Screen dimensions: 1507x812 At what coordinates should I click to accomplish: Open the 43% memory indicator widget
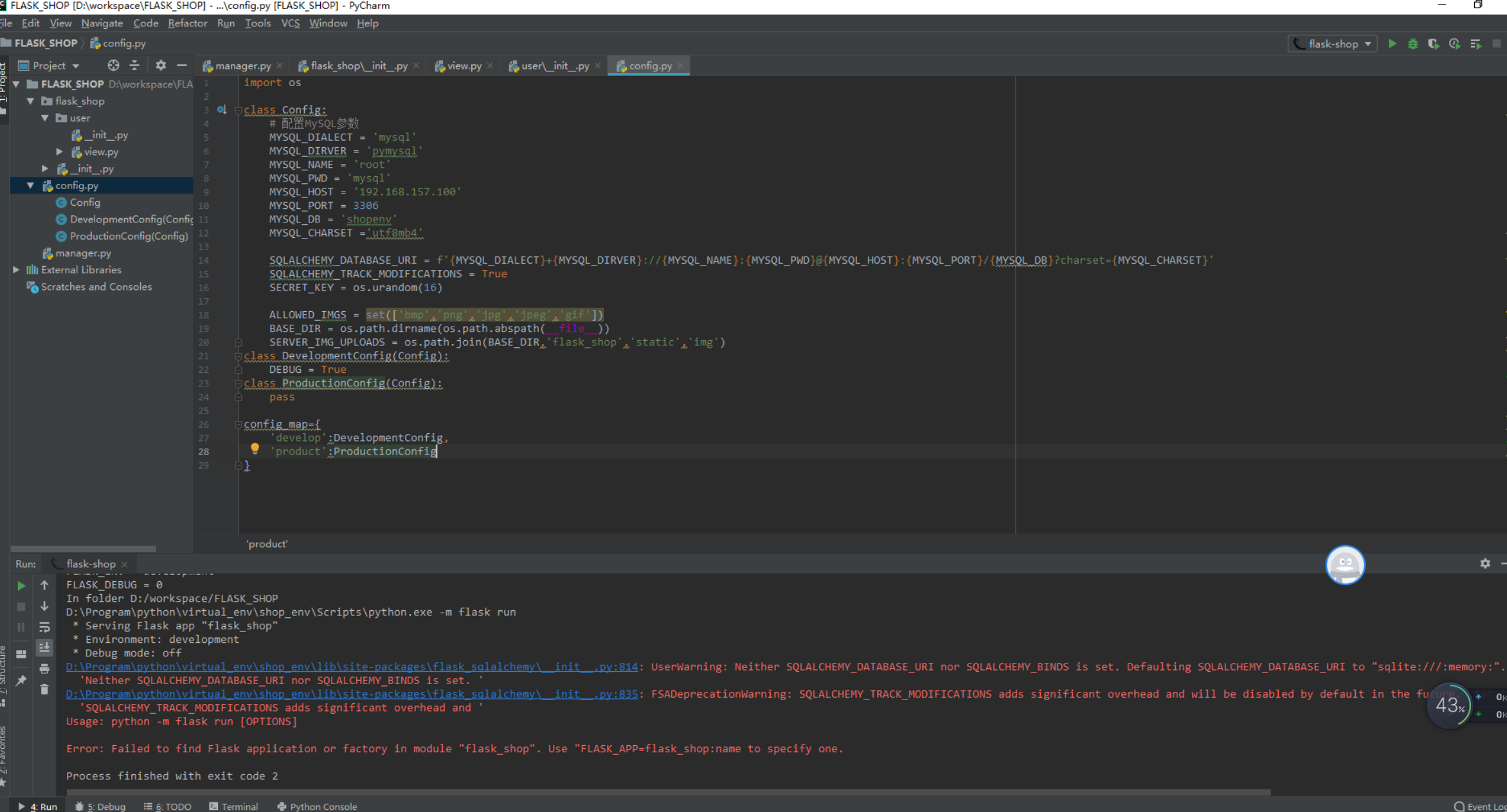click(x=1449, y=705)
